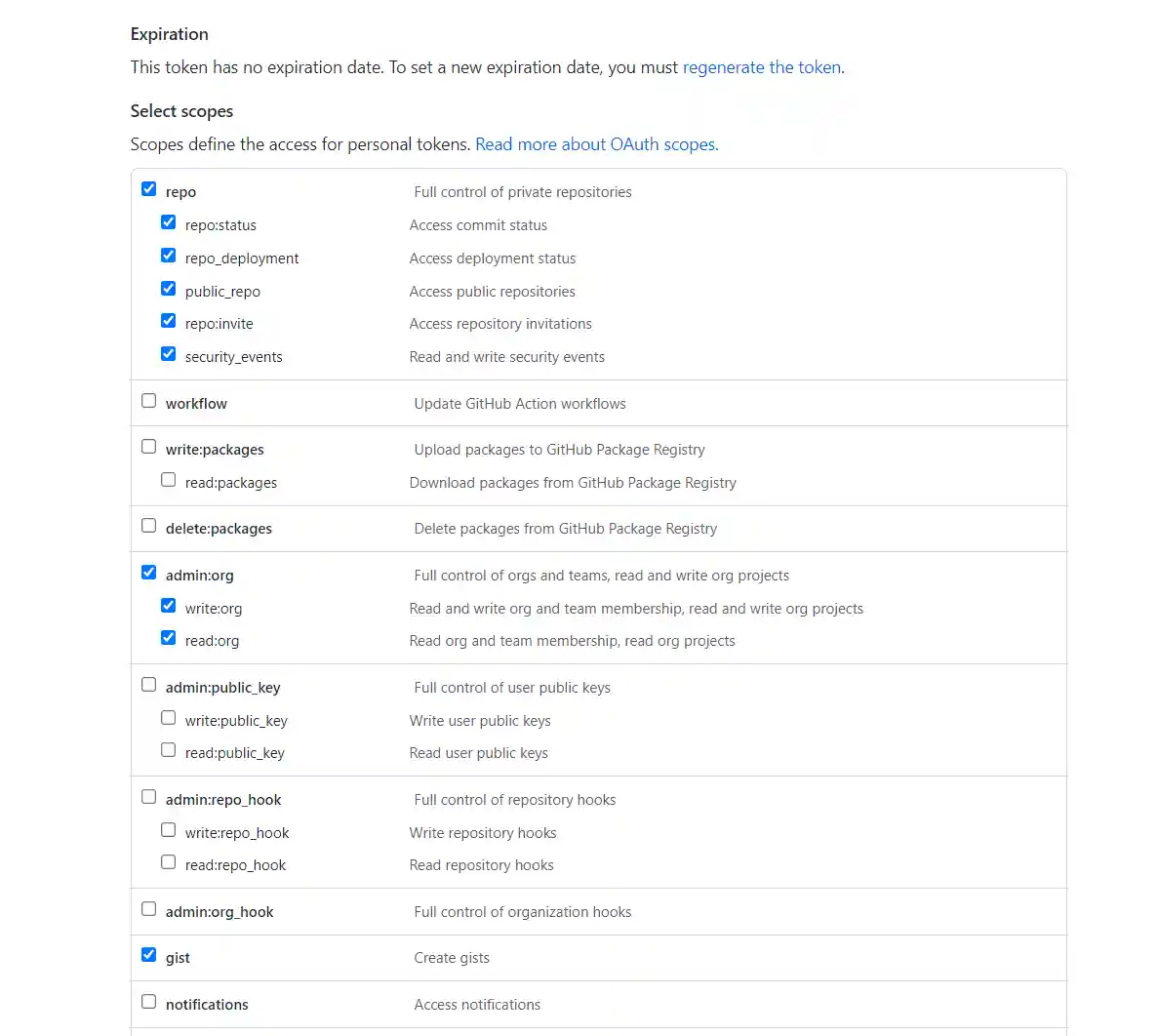Screen dimensions: 1158x1036
Task: Uncheck the admin:org scope
Action: pyautogui.click(x=148, y=573)
